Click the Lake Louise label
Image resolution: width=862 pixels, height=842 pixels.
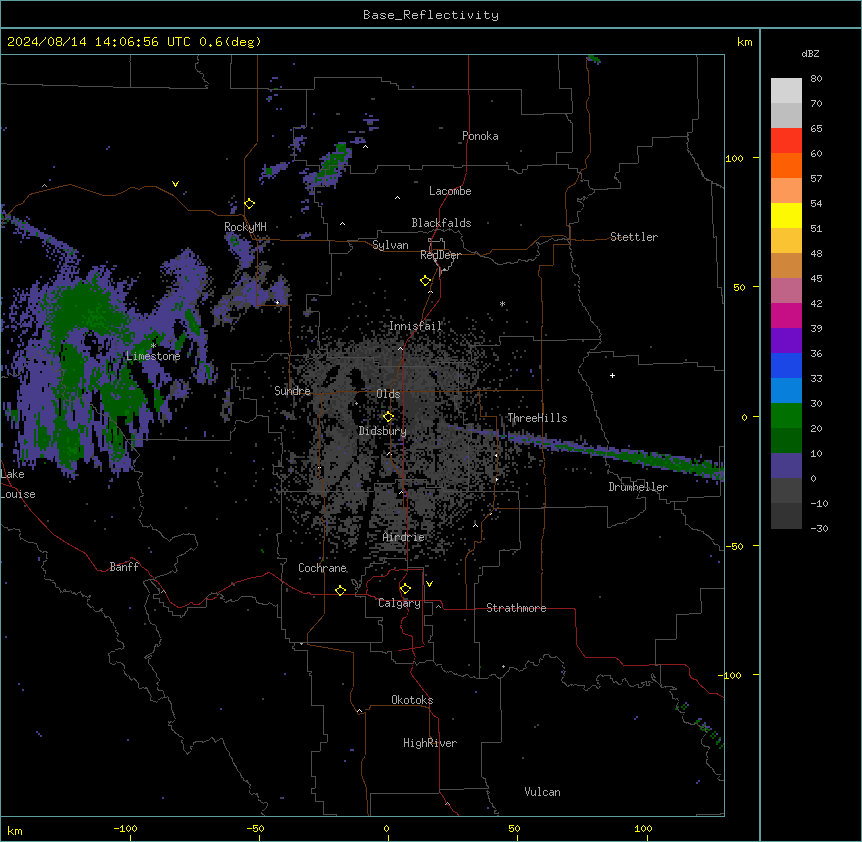coord(18,484)
